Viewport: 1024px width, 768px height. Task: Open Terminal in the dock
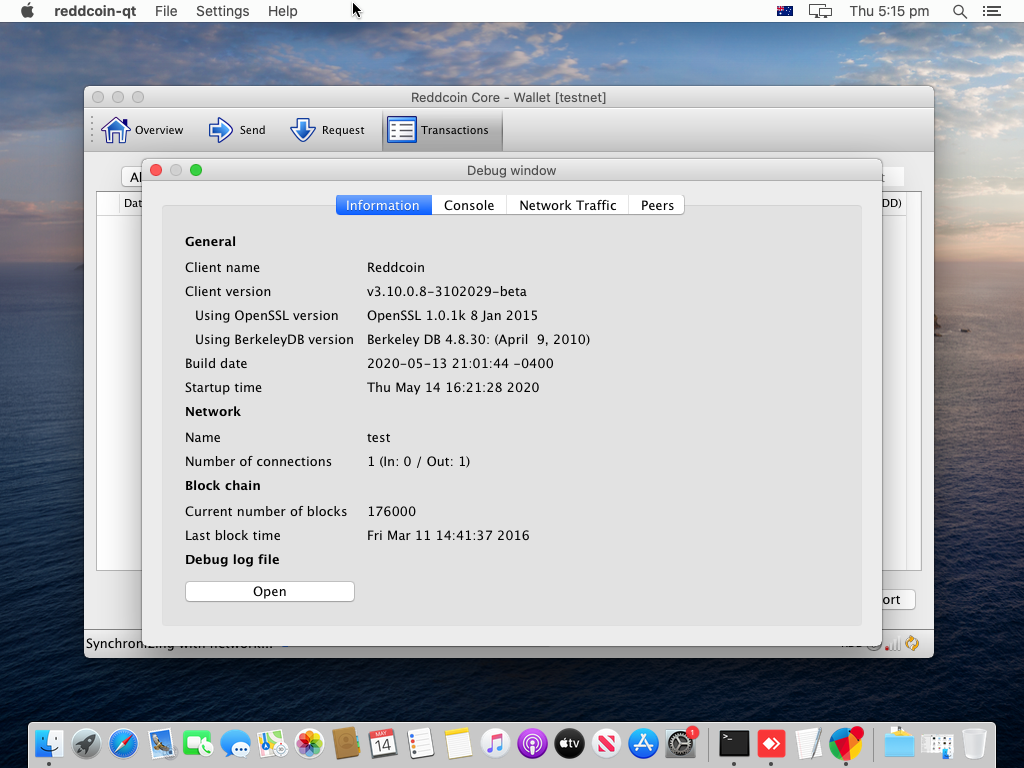click(734, 744)
